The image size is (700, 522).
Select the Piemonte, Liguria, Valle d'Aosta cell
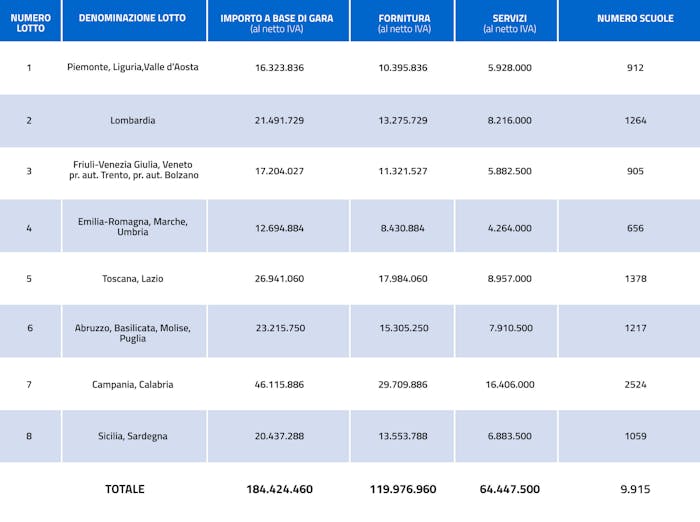(x=133, y=68)
